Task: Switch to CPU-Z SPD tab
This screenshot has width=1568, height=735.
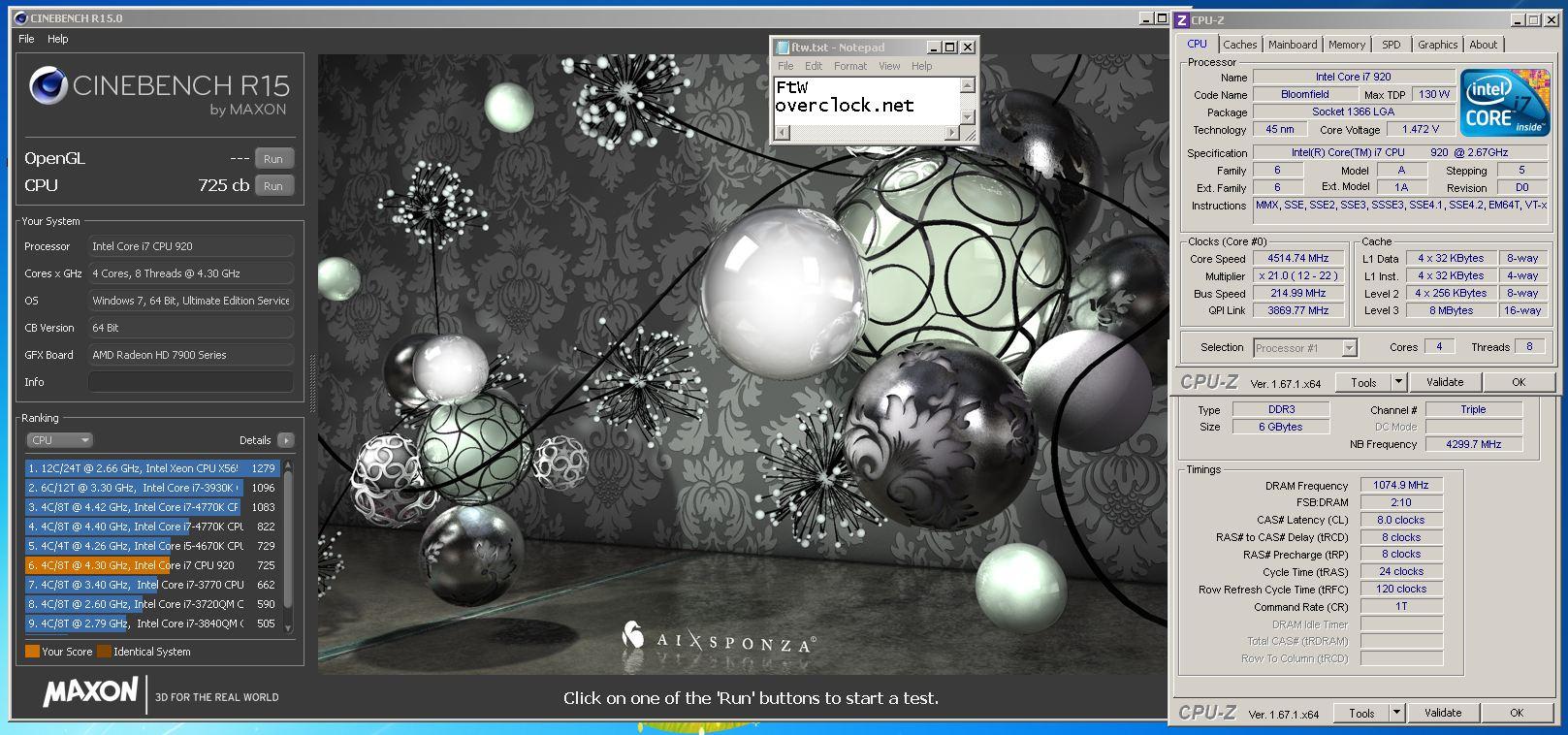Action: click(1392, 45)
